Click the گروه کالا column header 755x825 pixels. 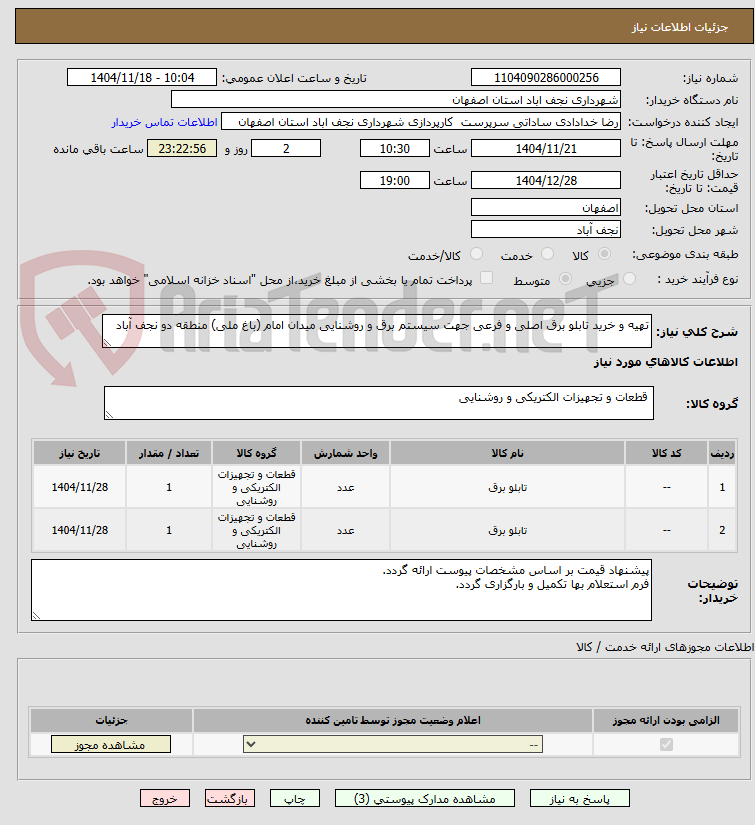pyautogui.click(x=256, y=453)
